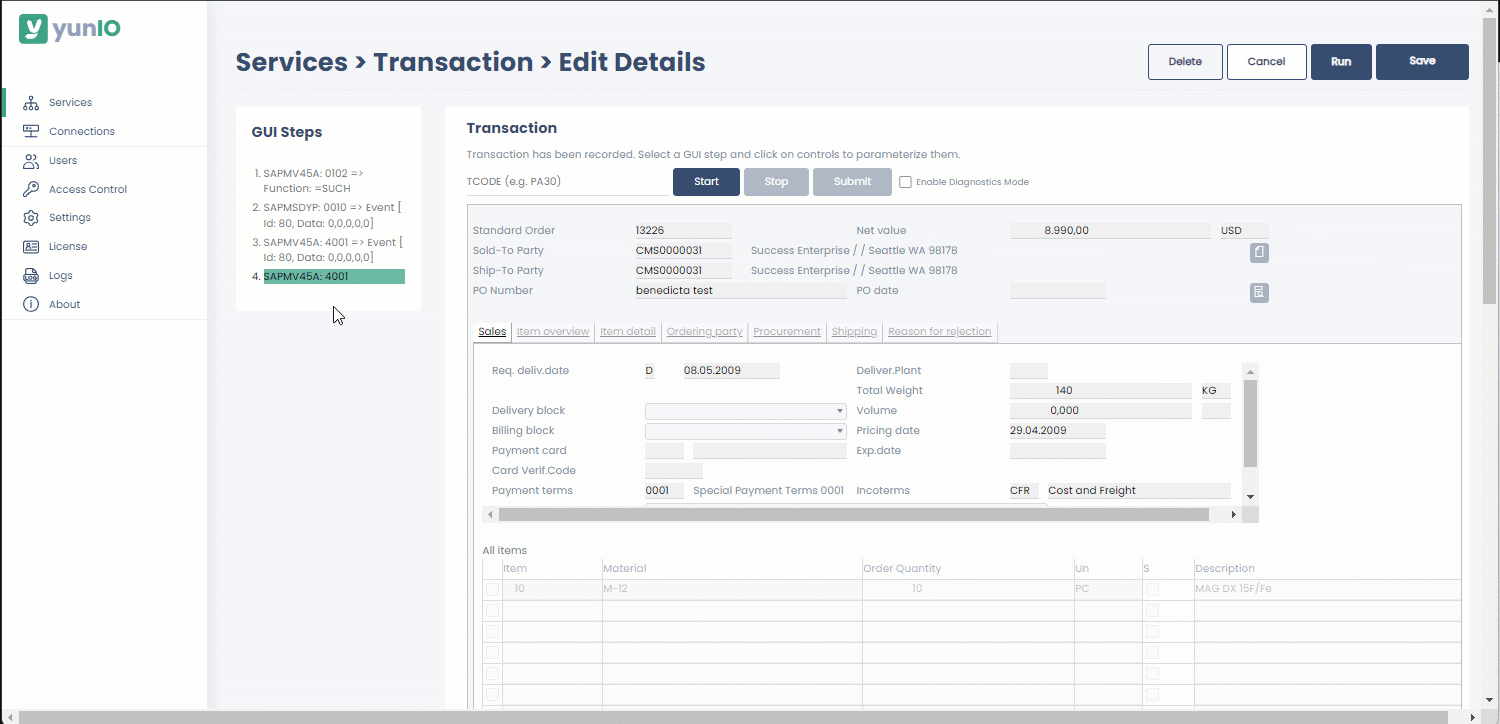
Task: Click the License card icon
Action: pos(31,246)
